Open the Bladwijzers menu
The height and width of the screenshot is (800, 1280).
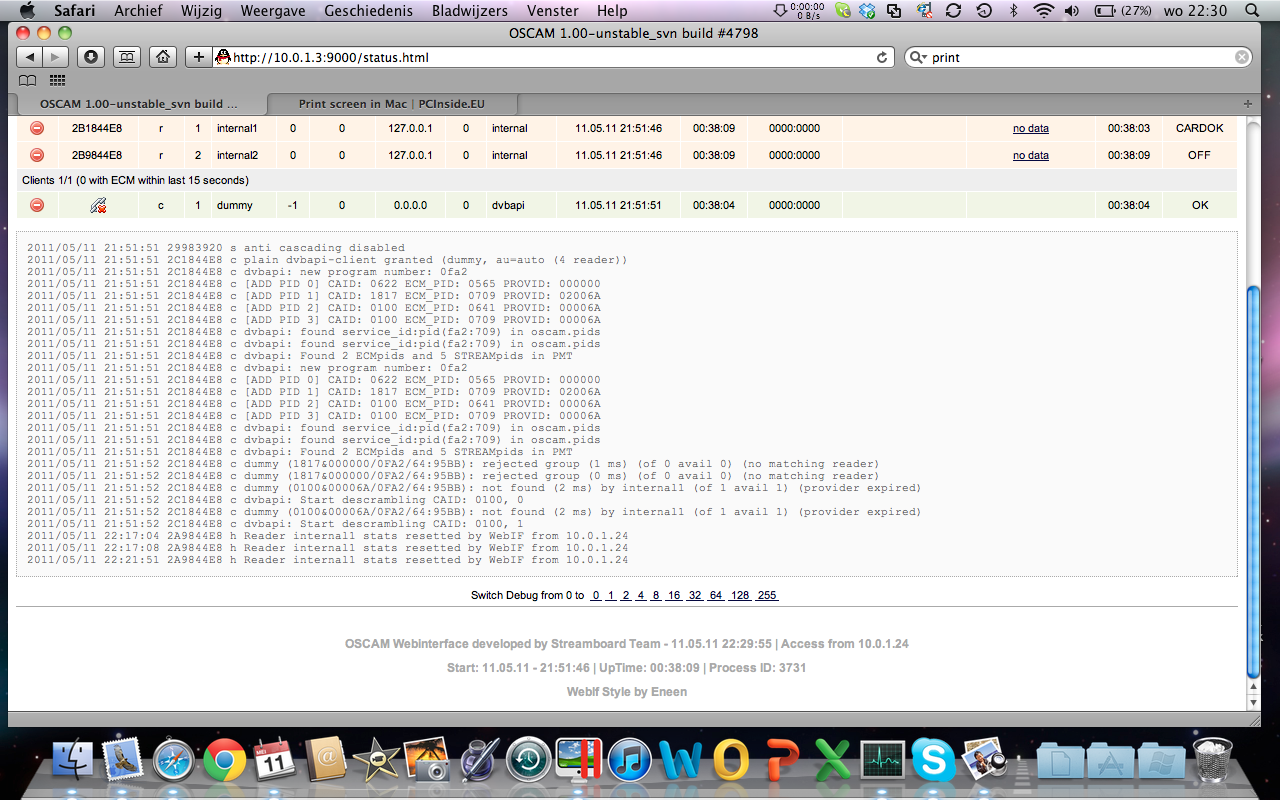[x=470, y=11]
